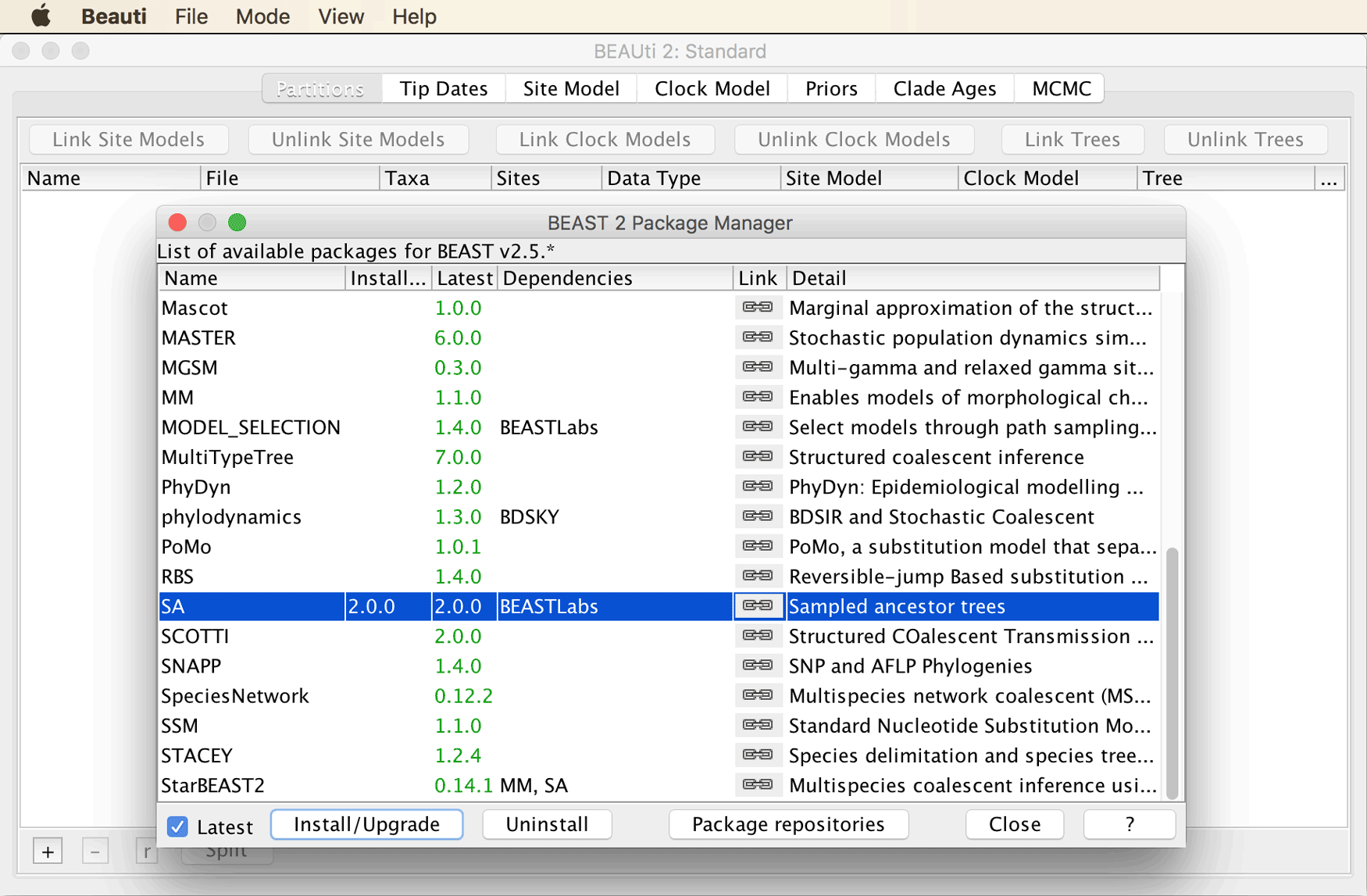Open the link icon for Mascot package
The image size is (1367, 896).
758,308
